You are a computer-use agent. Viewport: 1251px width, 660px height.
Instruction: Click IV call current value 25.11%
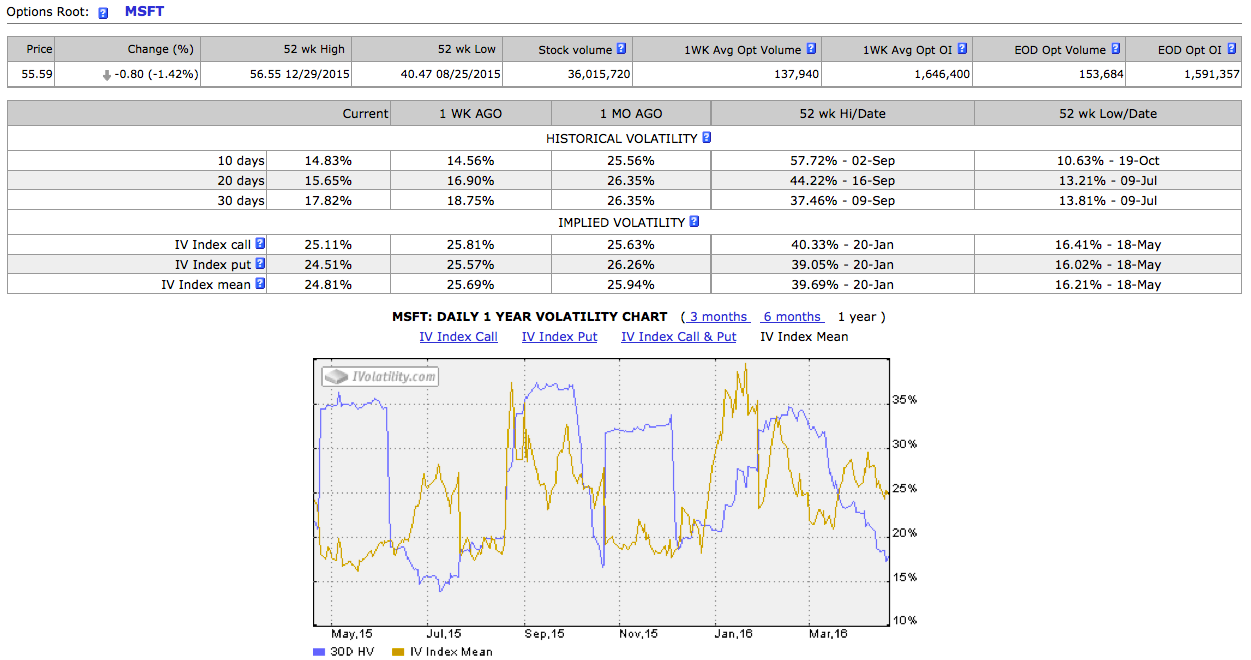click(329, 244)
